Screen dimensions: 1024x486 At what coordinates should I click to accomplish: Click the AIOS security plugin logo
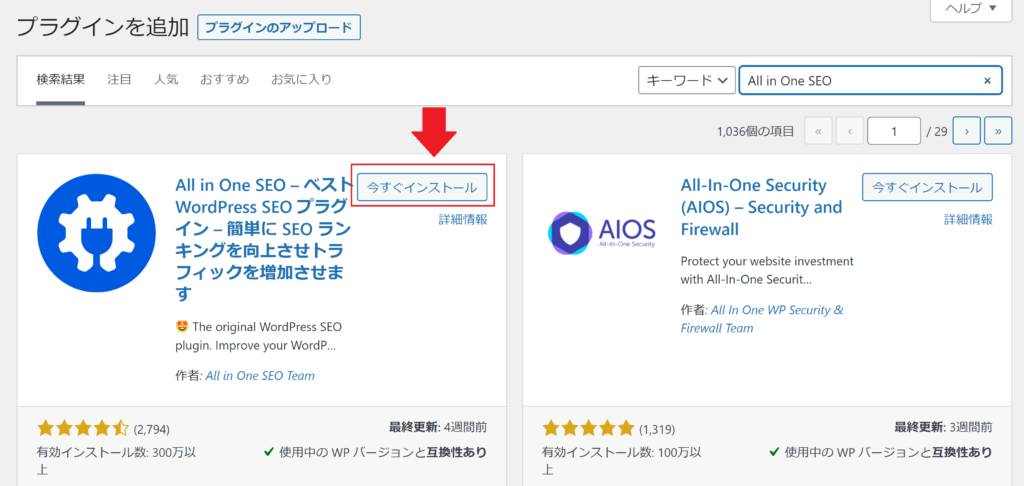tap(601, 233)
